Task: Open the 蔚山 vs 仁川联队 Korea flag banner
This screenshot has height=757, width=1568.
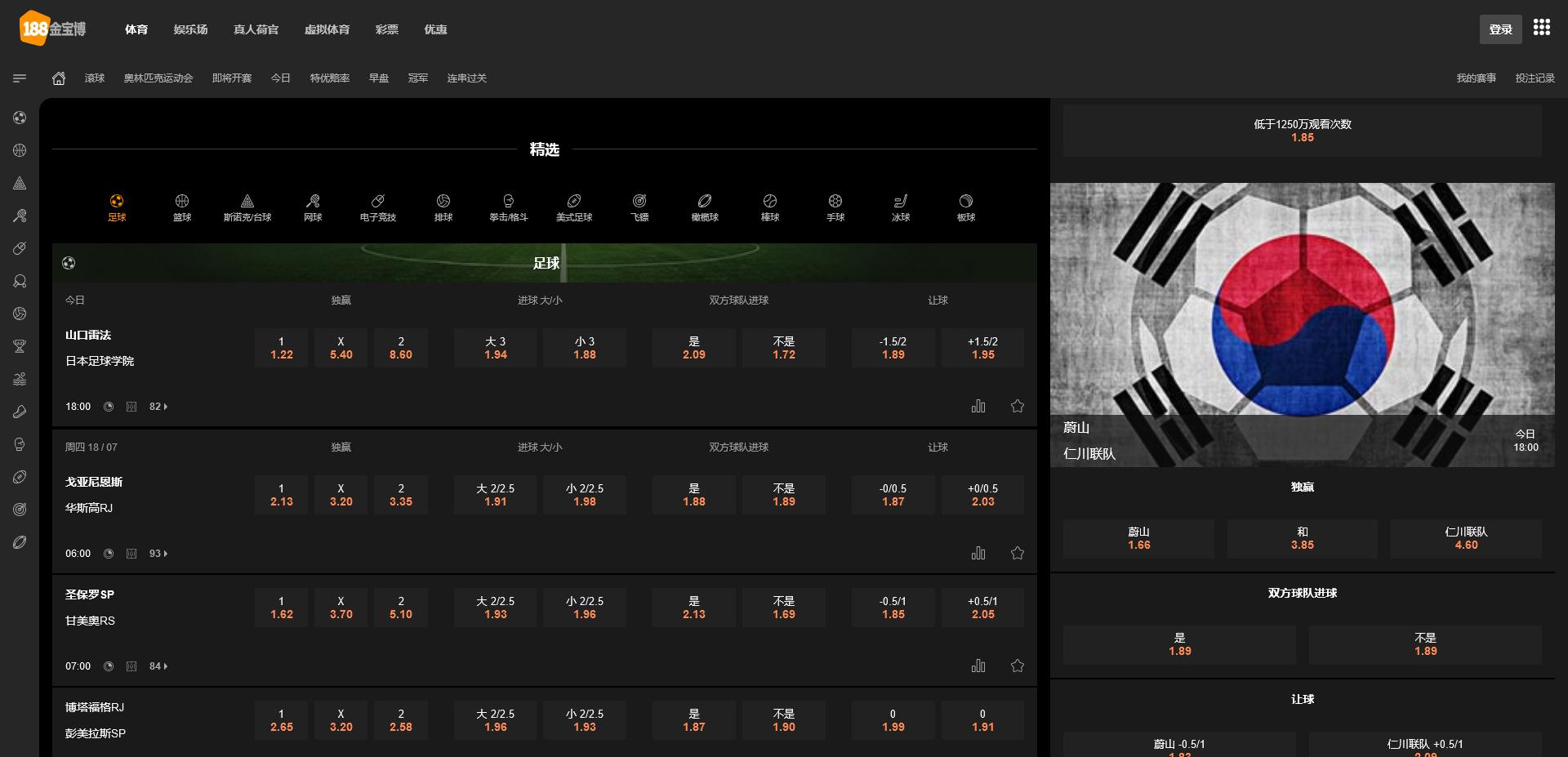Action: 1303,325
